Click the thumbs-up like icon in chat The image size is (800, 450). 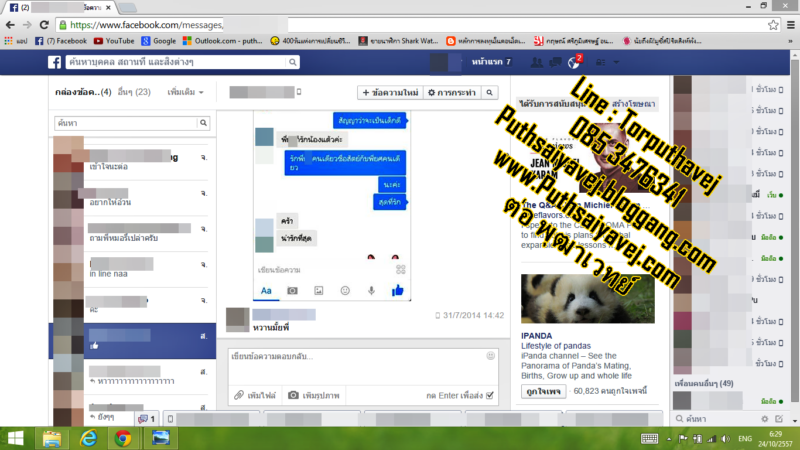tap(398, 291)
